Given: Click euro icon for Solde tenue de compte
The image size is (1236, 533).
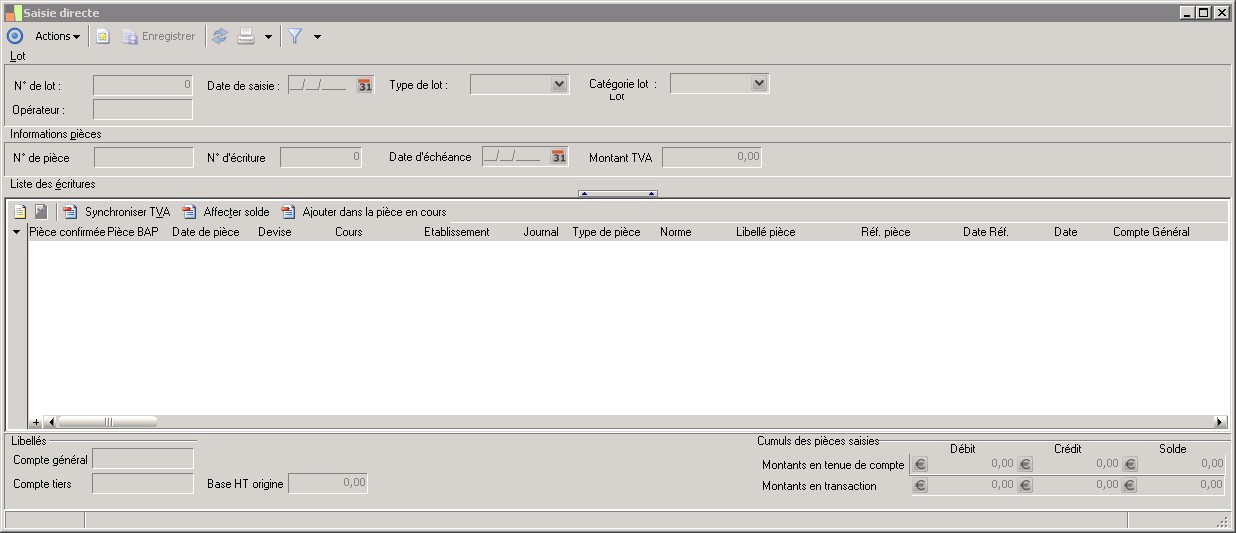Looking at the screenshot, I should pos(1130,465).
